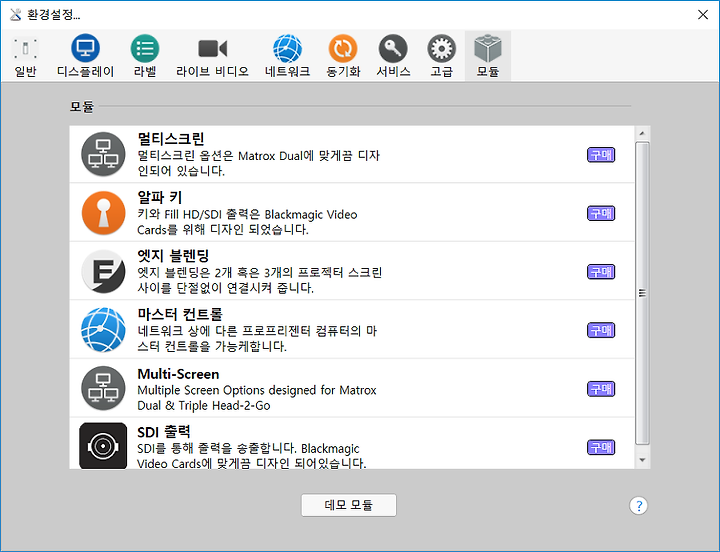Switch to the 디스플레이 tab

pos(85,56)
